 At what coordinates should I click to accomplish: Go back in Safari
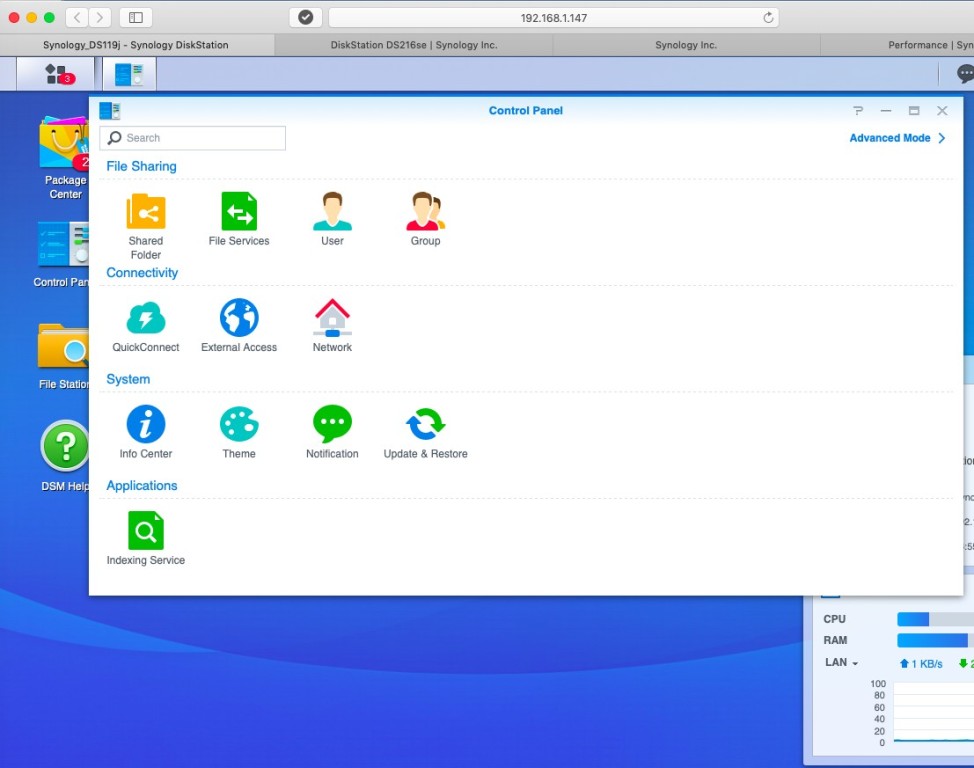pos(76,17)
